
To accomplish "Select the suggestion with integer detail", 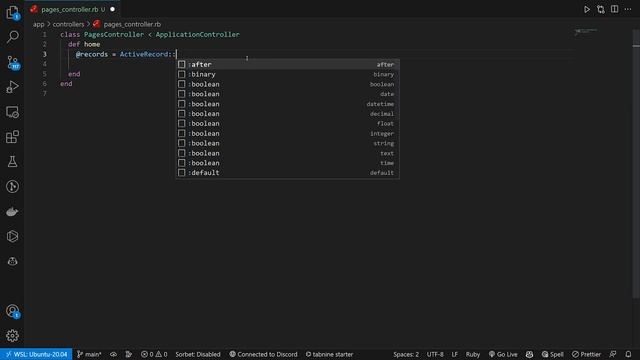I will point(287,133).
